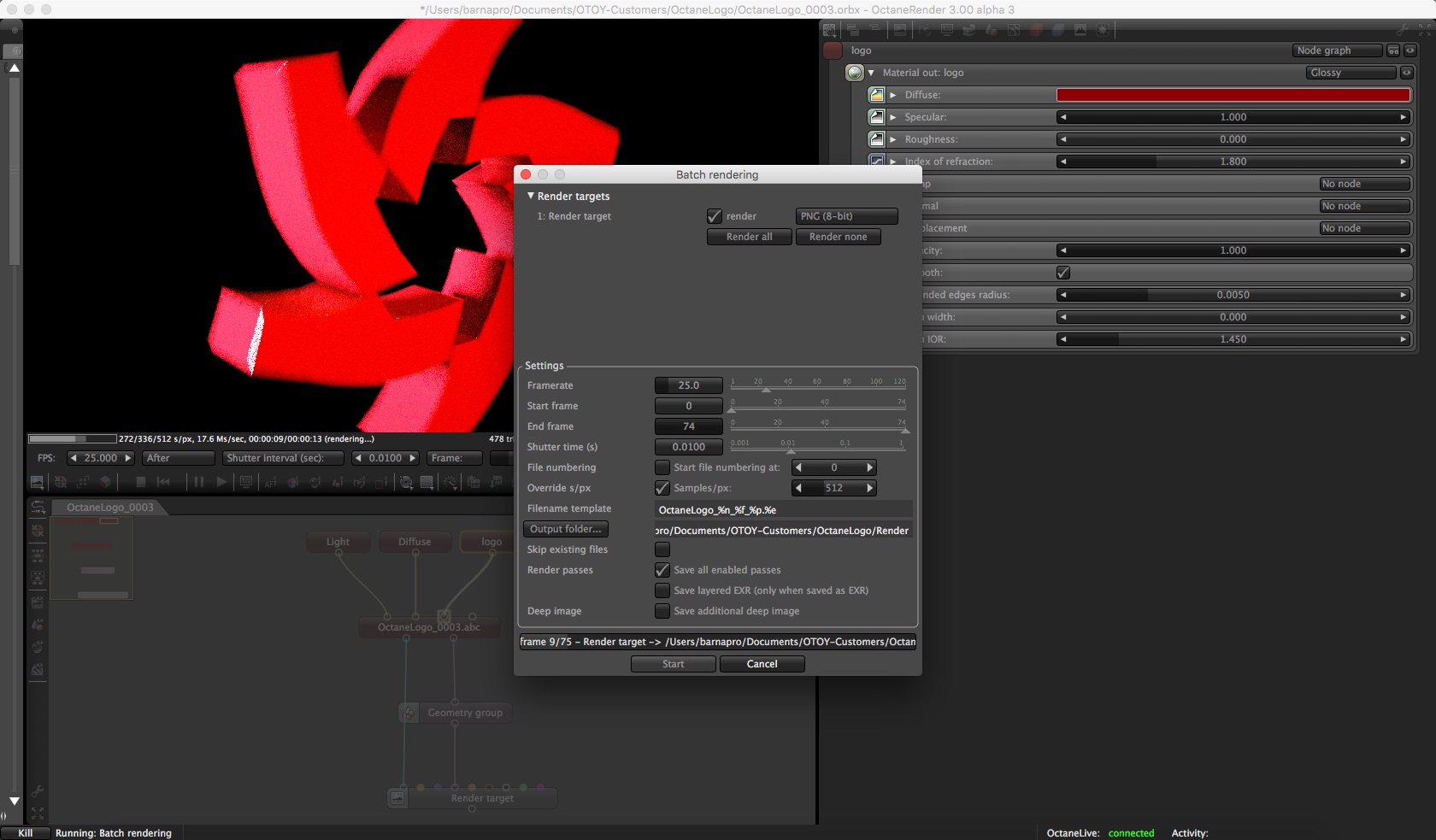Click the red Diffuse color swatch
The image size is (1436, 840).
point(1233,95)
